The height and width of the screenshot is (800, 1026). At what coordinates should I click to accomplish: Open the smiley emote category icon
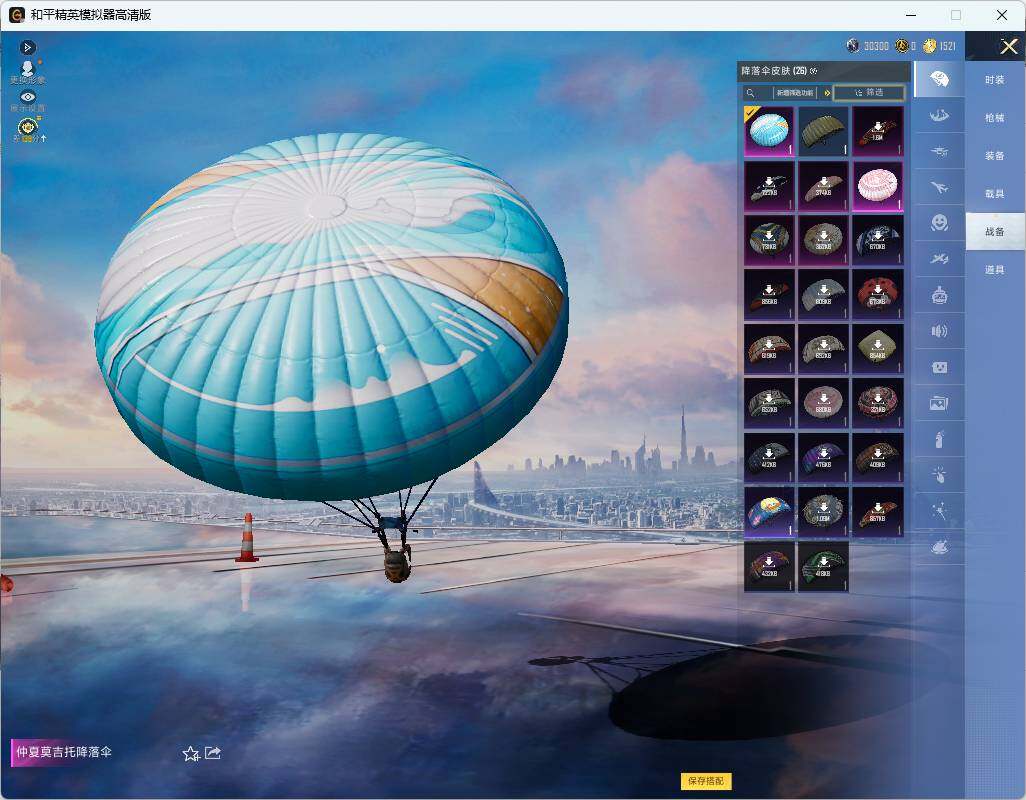click(939, 223)
